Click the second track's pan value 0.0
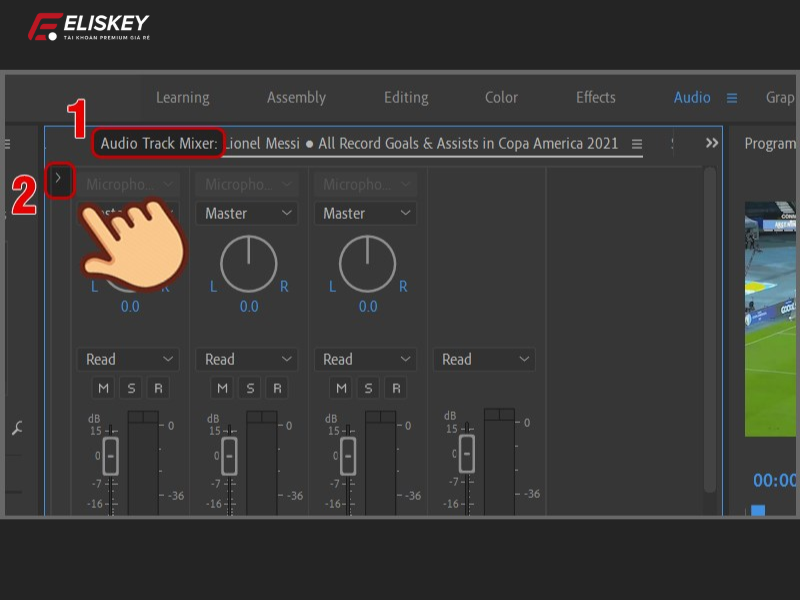This screenshot has width=800, height=600. pyautogui.click(x=249, y=307)
